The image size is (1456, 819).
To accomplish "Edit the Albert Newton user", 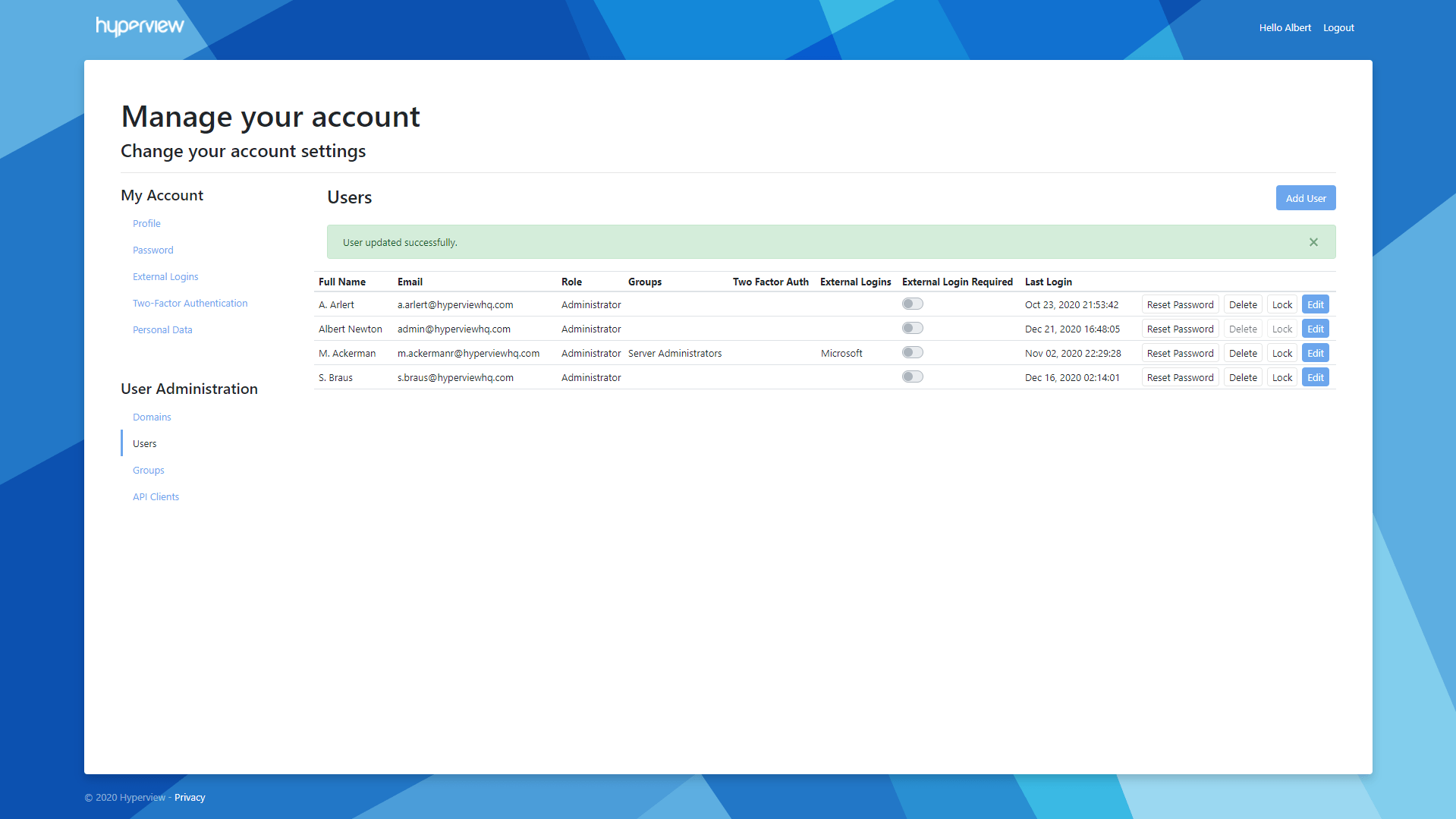I will (1315, 329).
